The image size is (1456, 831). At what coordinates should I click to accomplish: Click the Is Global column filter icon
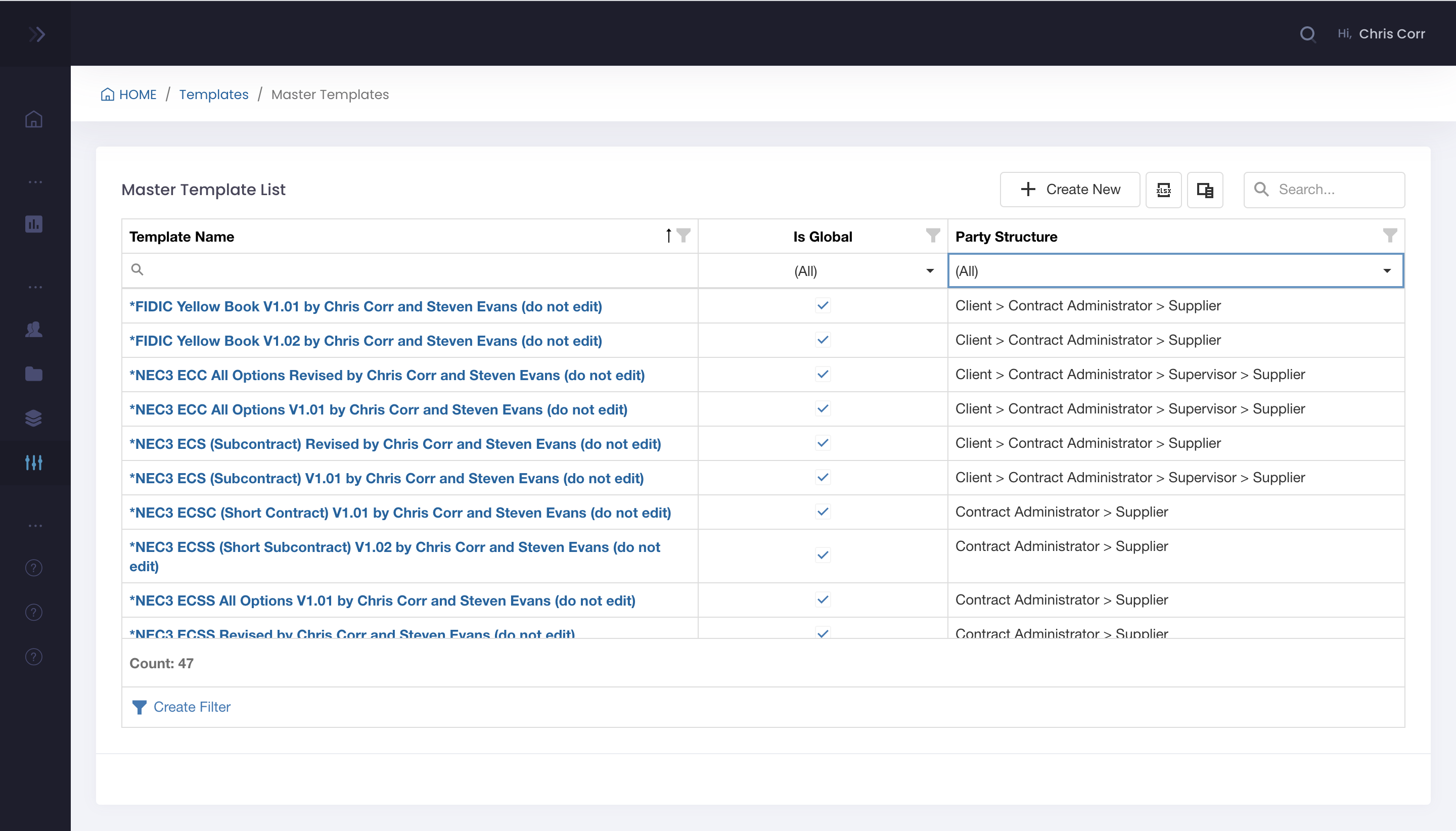coord(933,235)
